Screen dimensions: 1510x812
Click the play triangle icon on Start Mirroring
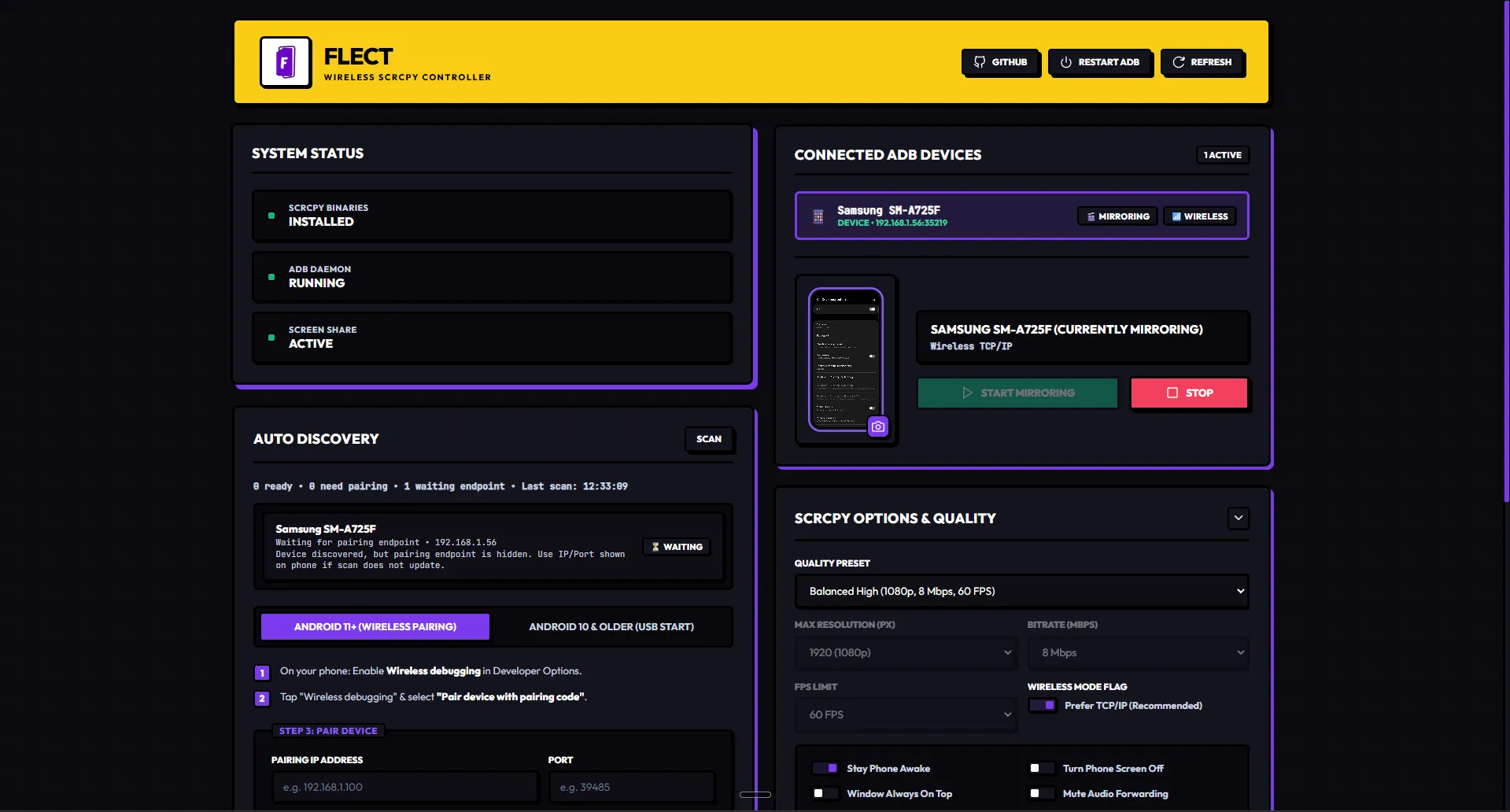point(968,393)
